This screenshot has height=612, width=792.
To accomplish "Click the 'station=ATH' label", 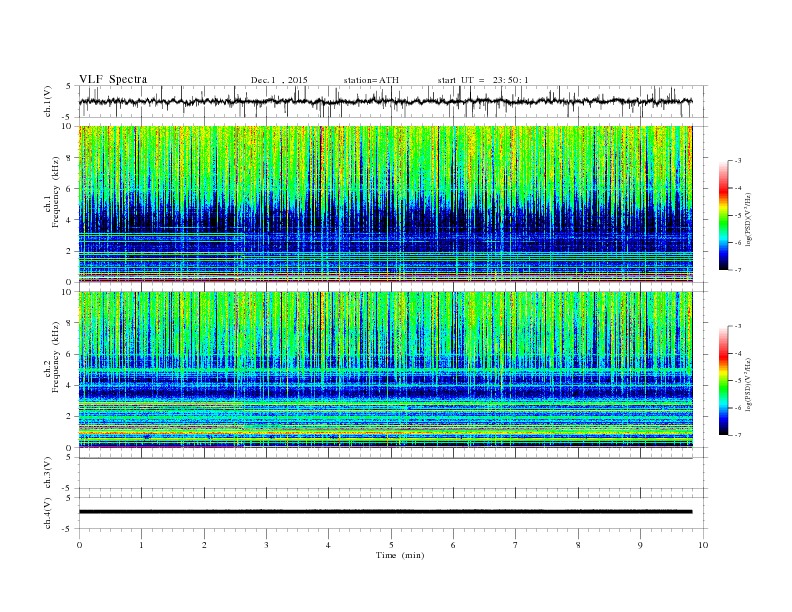I will pos(371,80).
